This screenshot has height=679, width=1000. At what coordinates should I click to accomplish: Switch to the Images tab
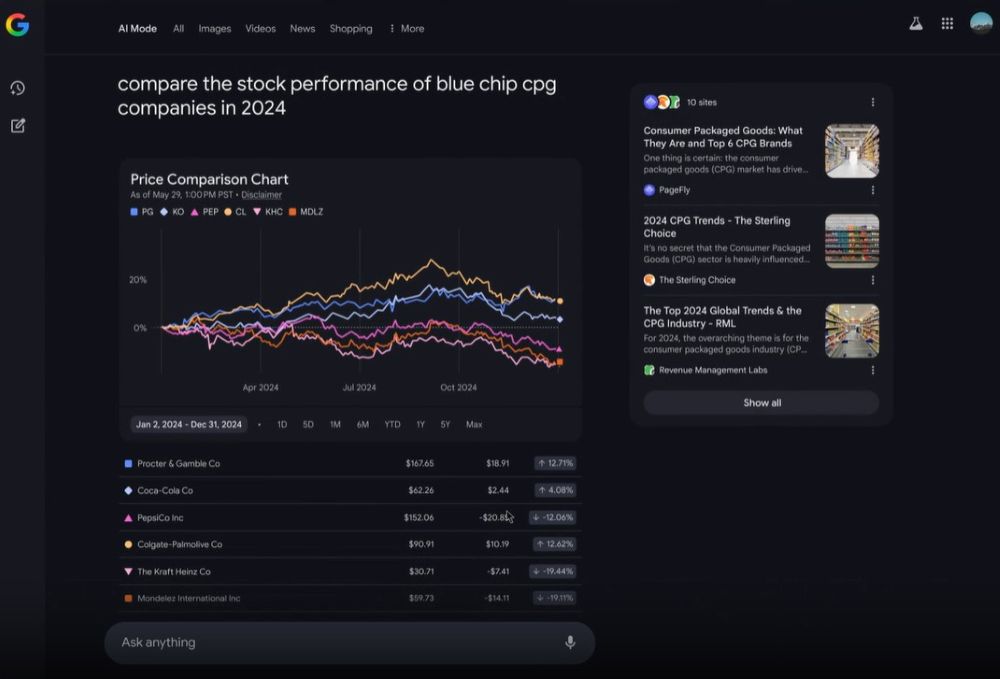[214, 29]
